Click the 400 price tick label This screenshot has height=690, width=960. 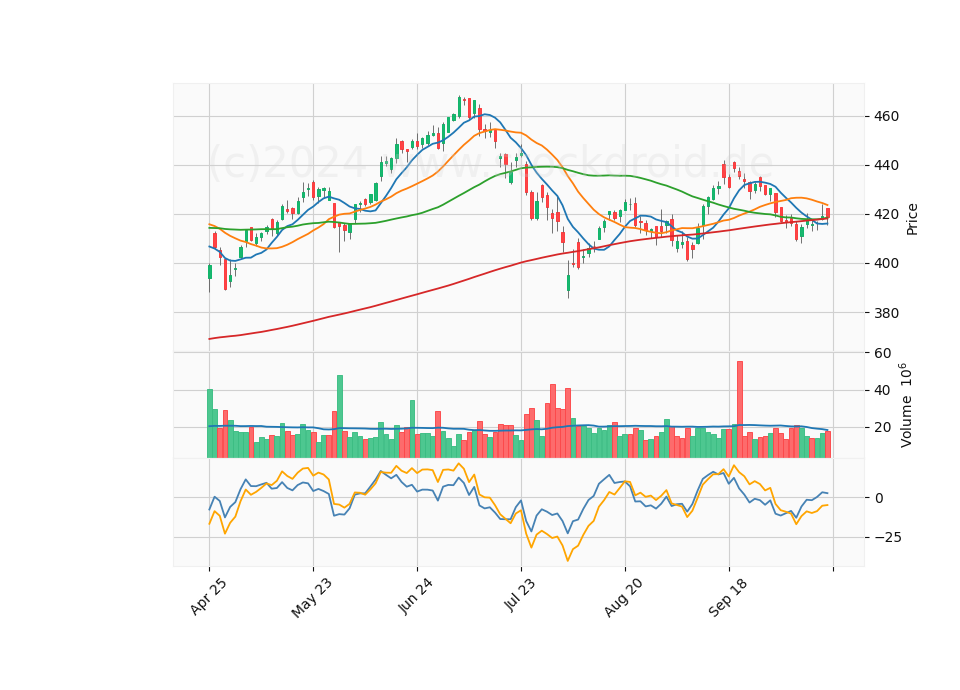click(886, 263)
